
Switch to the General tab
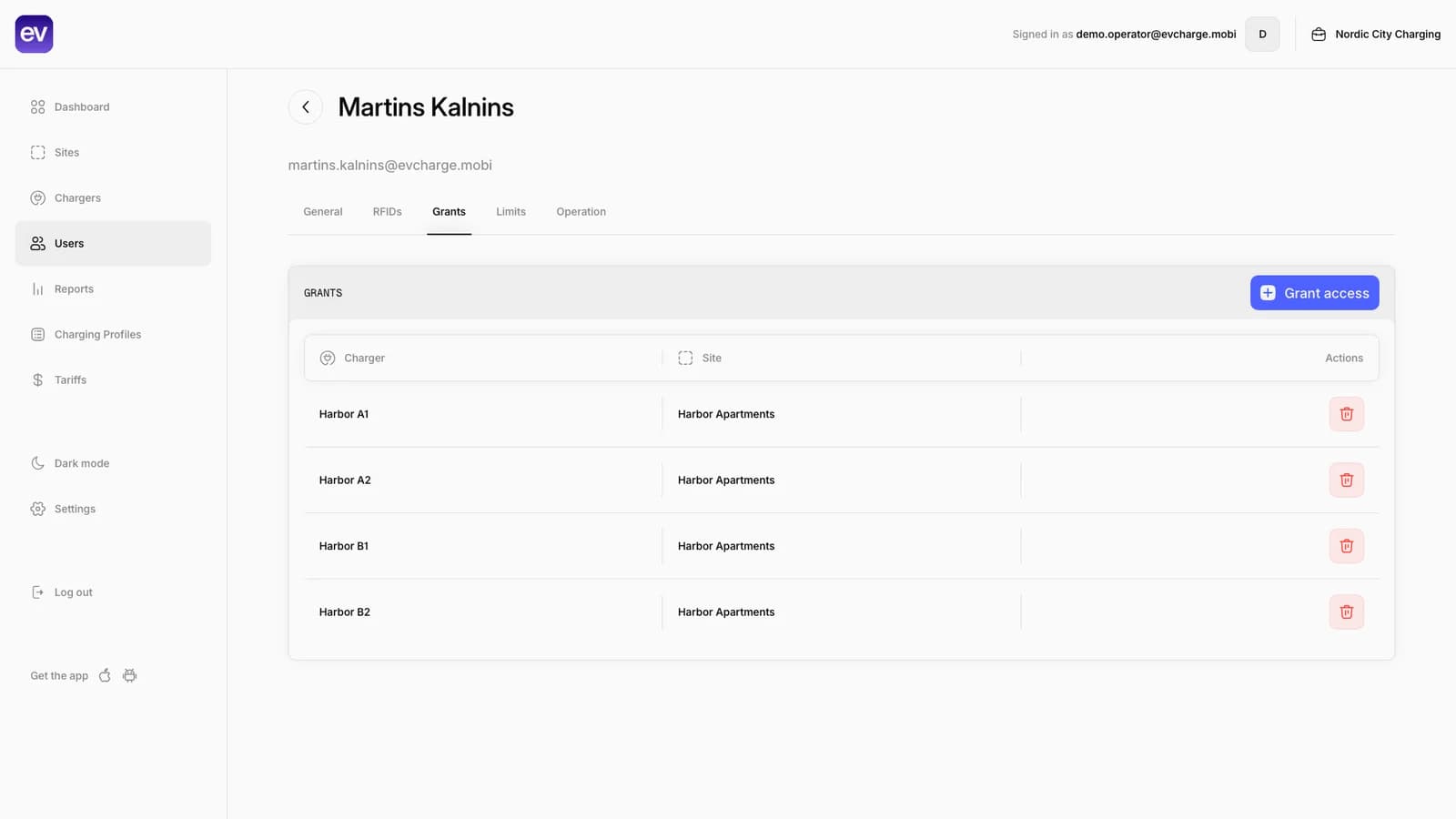point(323,211)
